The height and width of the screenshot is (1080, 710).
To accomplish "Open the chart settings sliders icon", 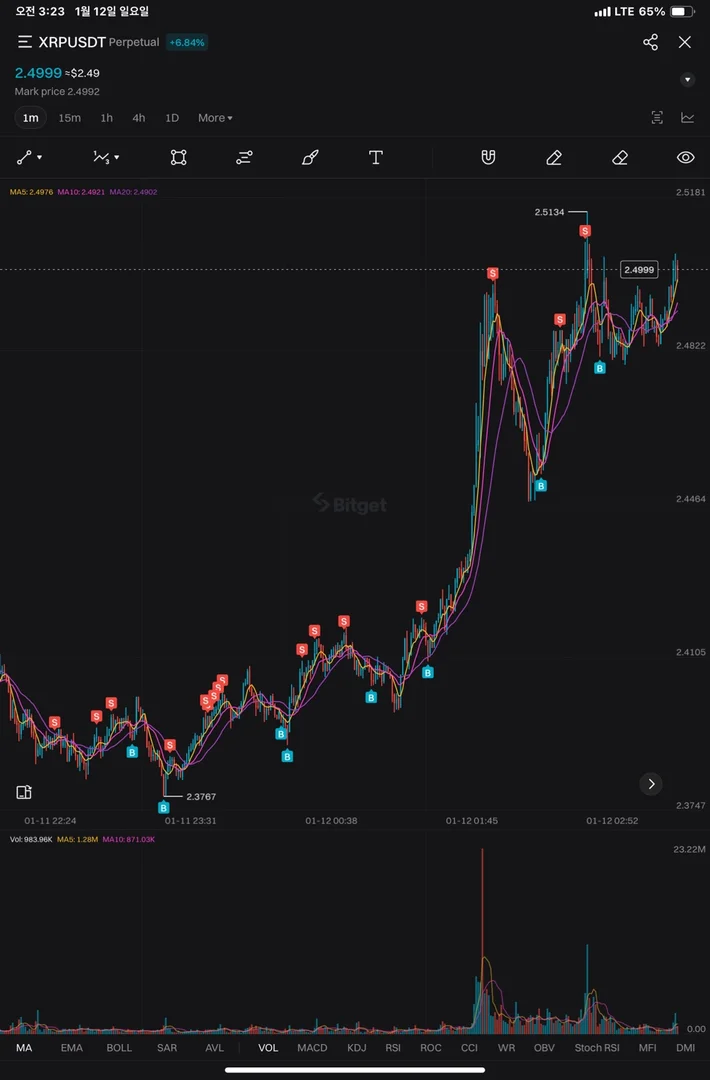I will point(244,157).
